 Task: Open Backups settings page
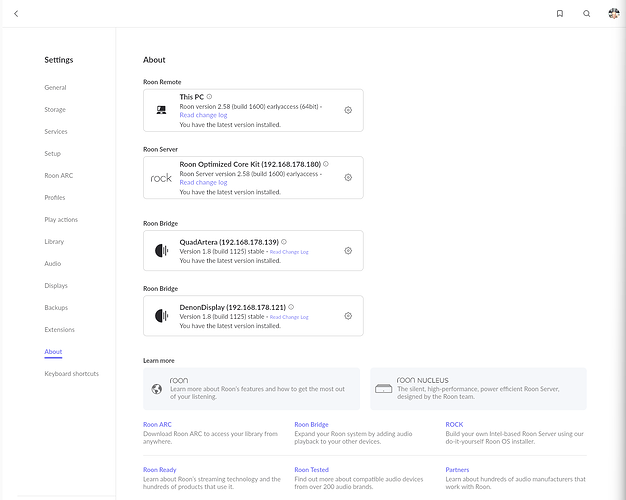click(x=56, y=308)
